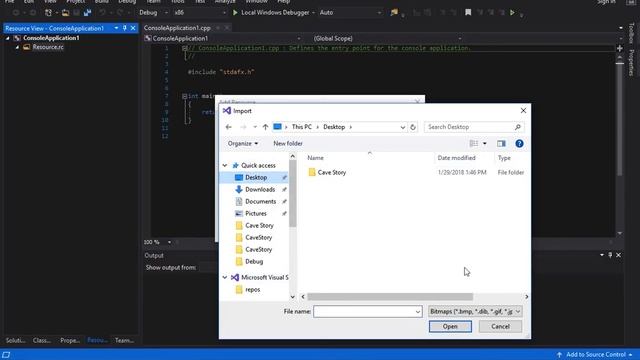Collapse the Quick access group

pos(225,165)
